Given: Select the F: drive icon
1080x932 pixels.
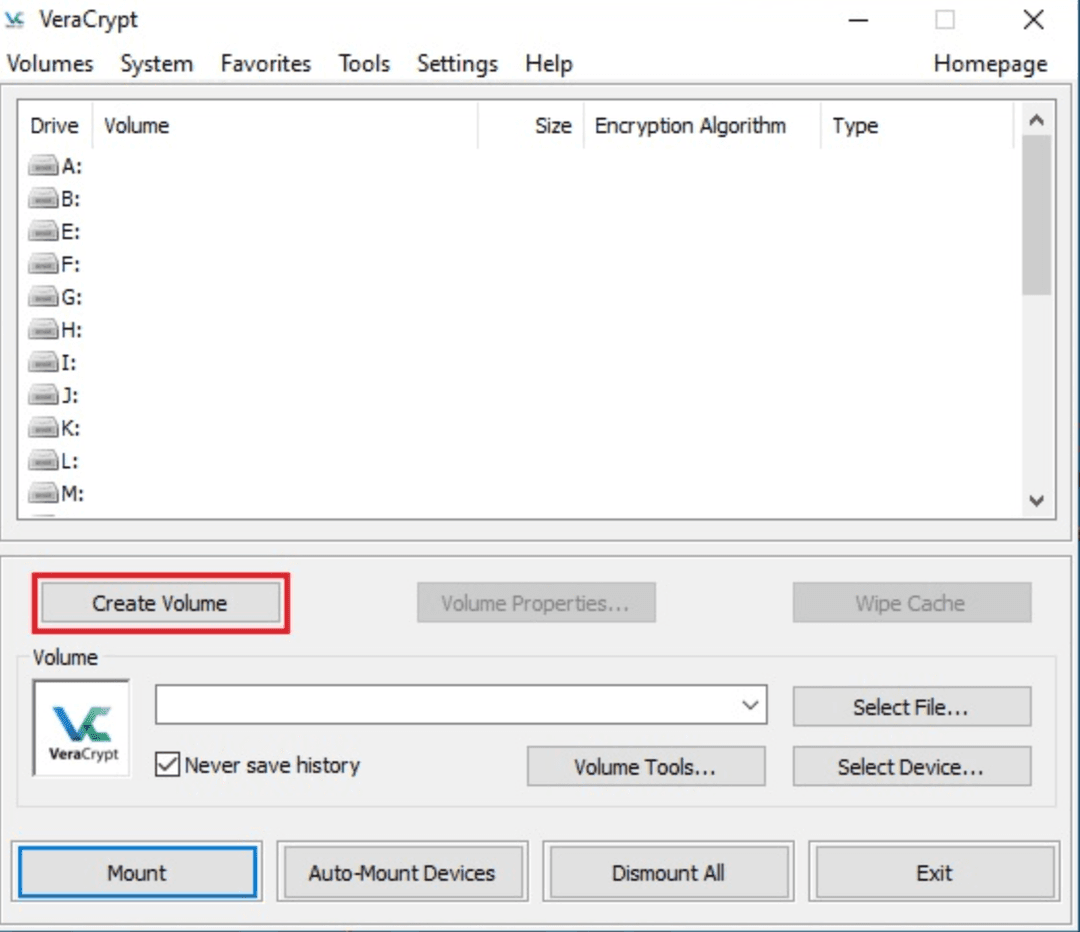Looking at the screenshot, I should [43, 265].
